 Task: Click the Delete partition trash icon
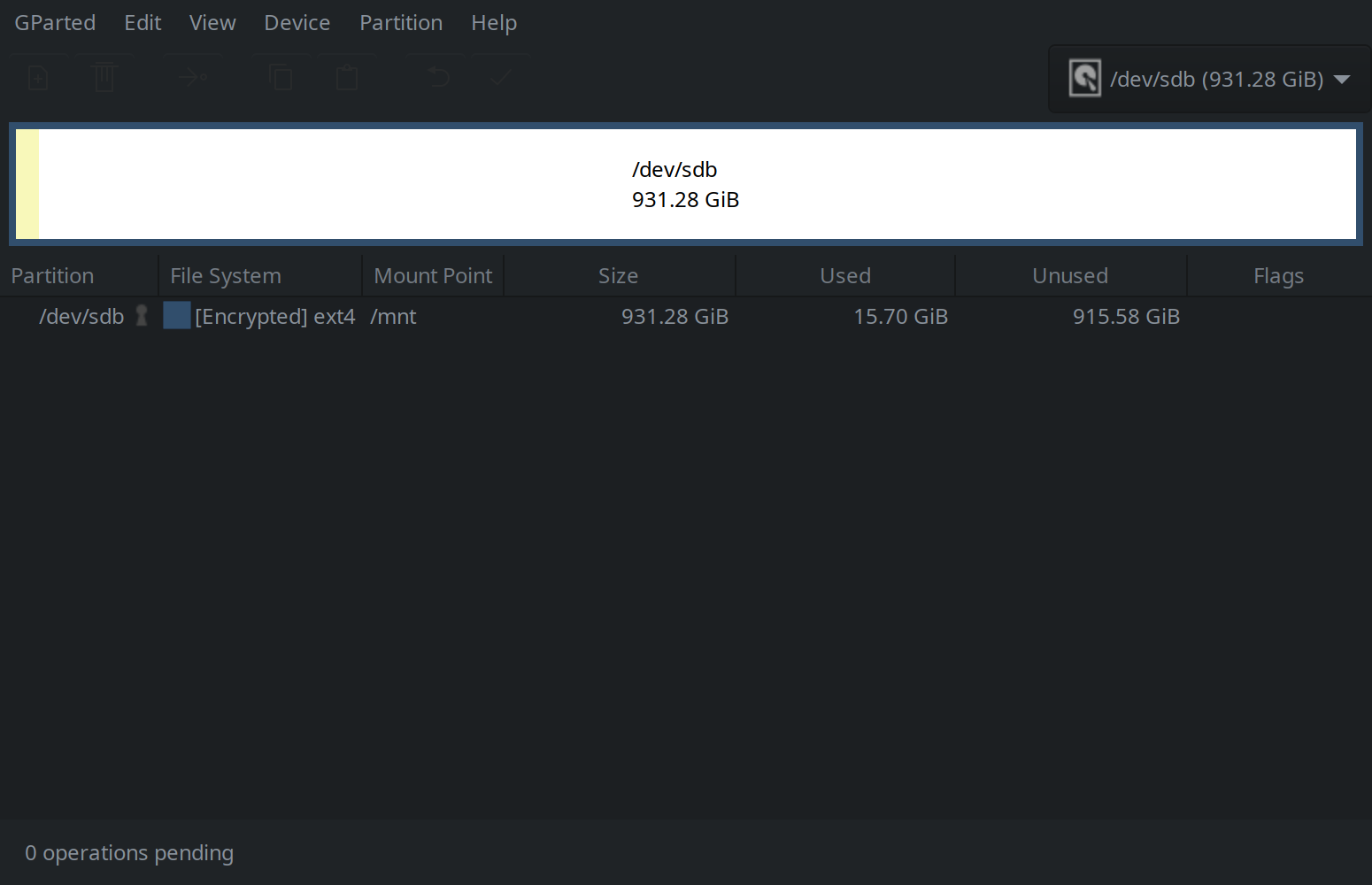tap(104, 79)
